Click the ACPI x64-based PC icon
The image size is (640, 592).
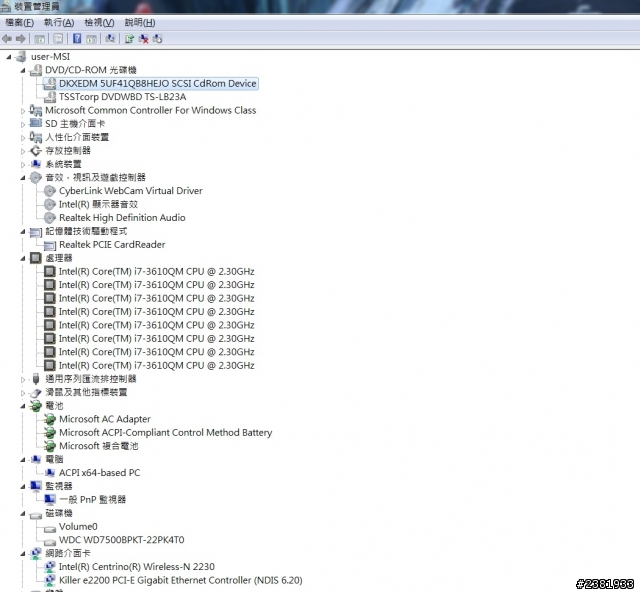click(x=50, y=473)
